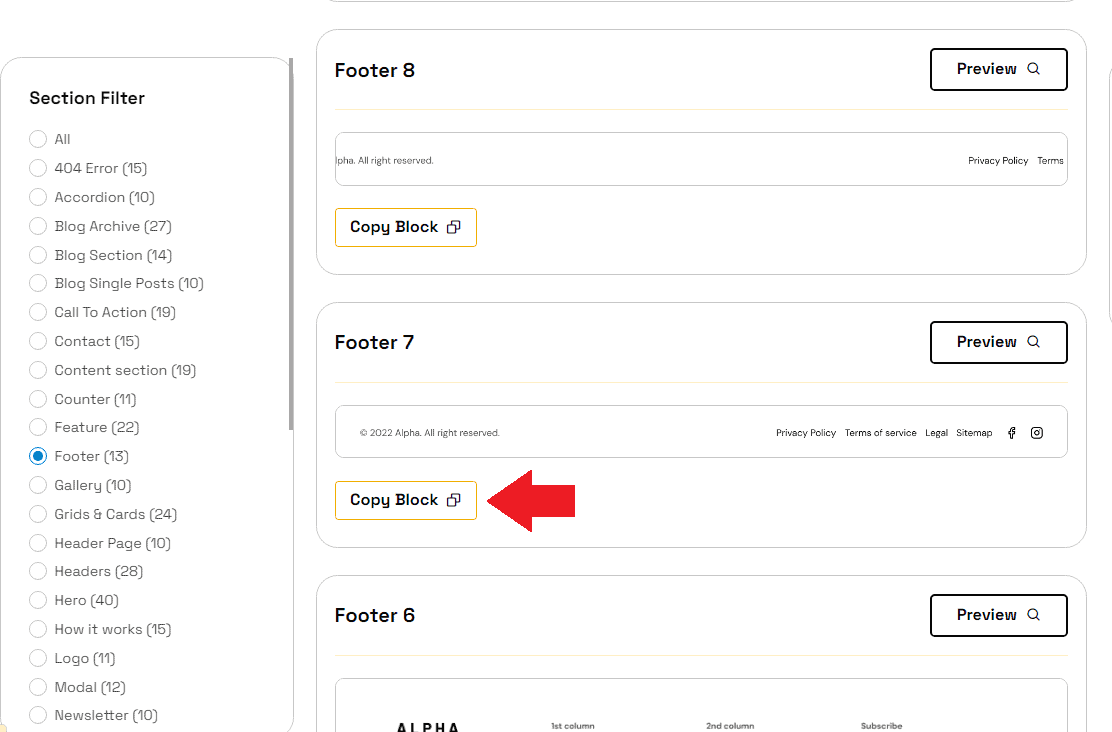Image resolution: width=1112 pixels, height=732 pixels.
Task: Click the Section Filter heading
Action: click(87, 98)
